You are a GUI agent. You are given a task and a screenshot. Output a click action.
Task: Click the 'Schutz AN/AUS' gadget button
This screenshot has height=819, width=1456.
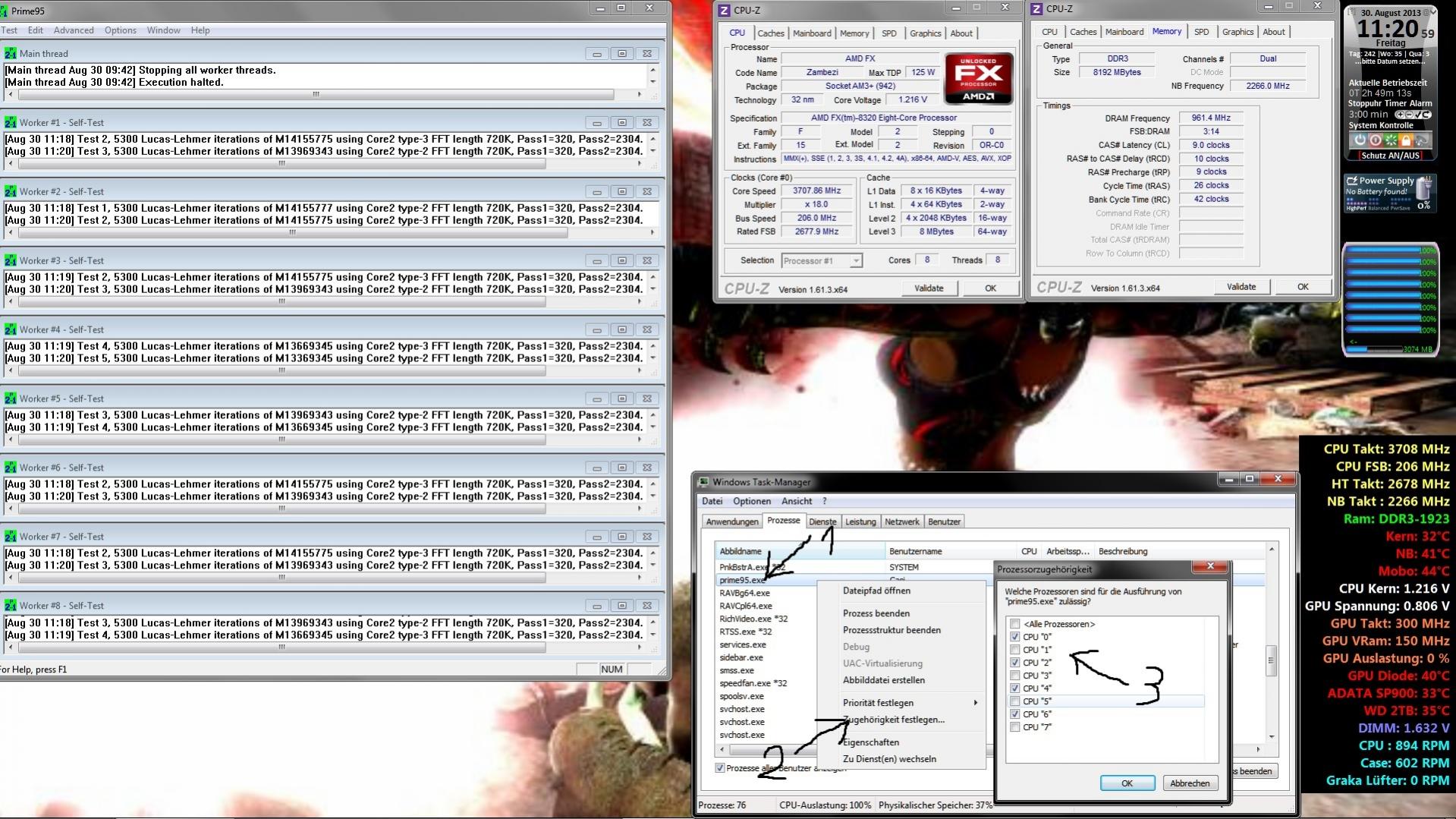tap(1390, 156)
